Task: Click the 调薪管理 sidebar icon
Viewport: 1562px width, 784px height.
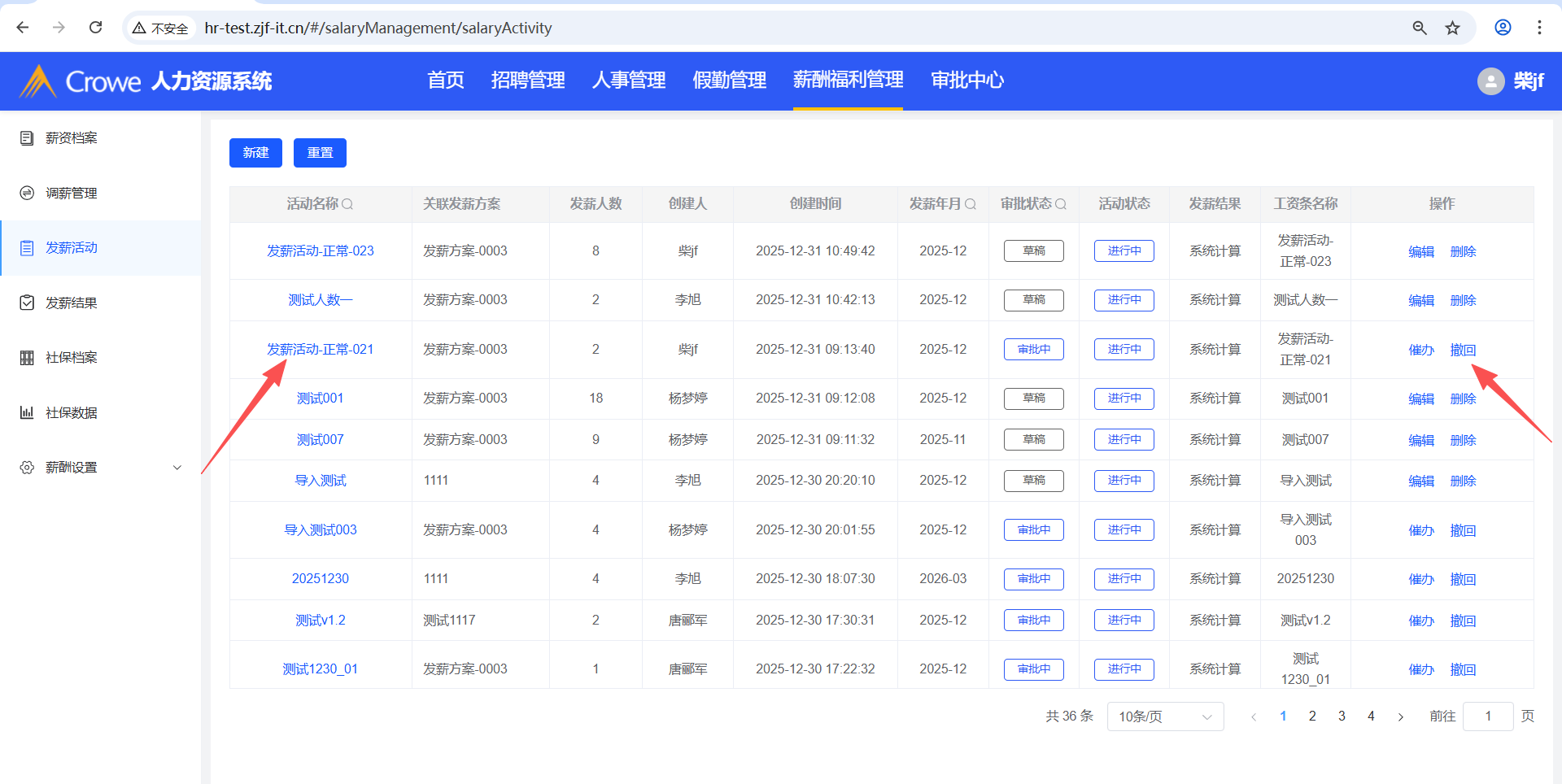Action: click(27, 193)
